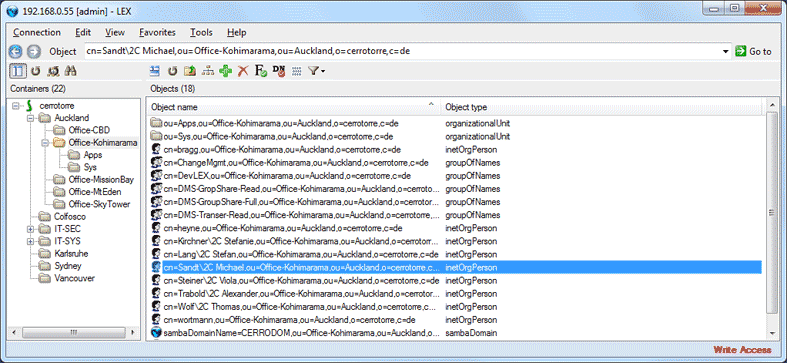Go forward with the grey arrow
787x363 pixels.
[x=34, y=51]
